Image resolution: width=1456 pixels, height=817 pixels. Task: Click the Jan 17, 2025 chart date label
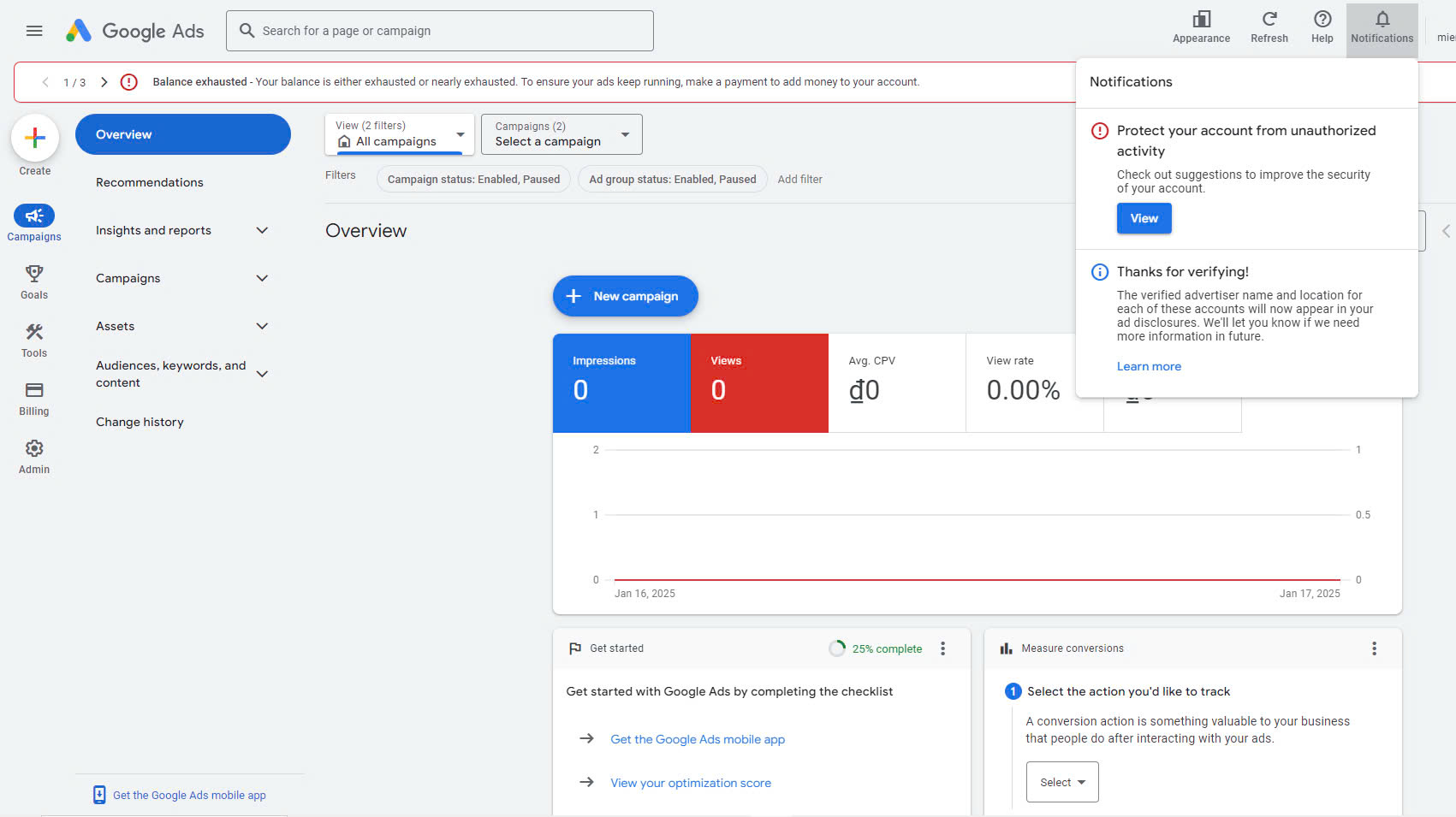click(x=1310, y=593)
